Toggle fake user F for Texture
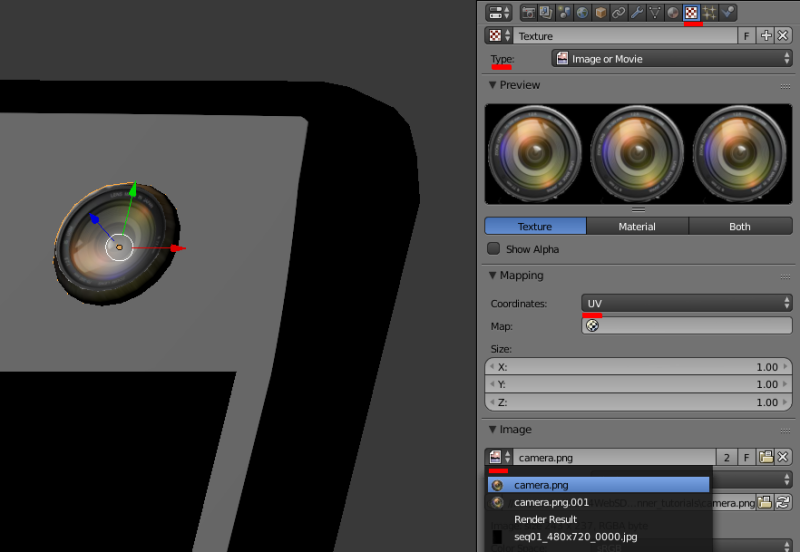 (746, 36)
